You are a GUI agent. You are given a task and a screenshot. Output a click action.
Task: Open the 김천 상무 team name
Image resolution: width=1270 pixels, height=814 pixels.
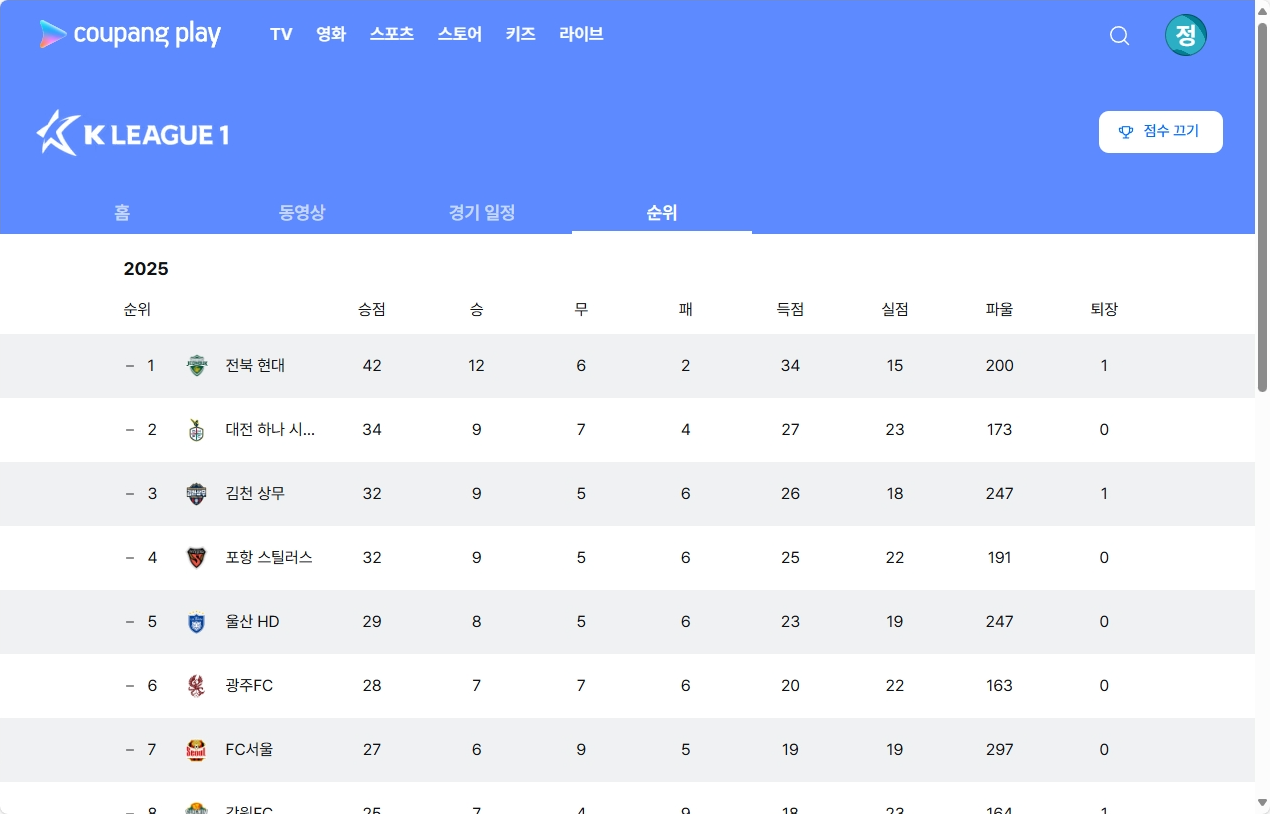(255, 494)
